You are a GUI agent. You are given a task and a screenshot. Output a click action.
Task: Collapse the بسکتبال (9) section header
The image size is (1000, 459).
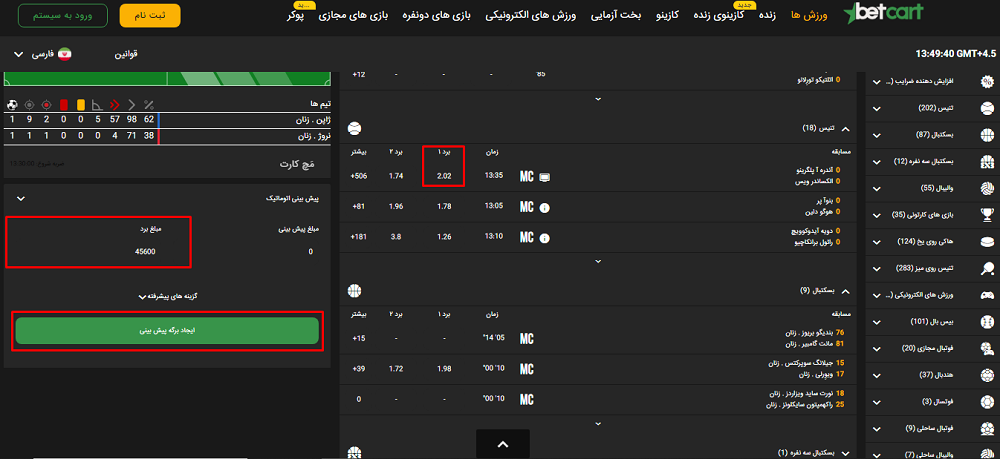(846, 291)
